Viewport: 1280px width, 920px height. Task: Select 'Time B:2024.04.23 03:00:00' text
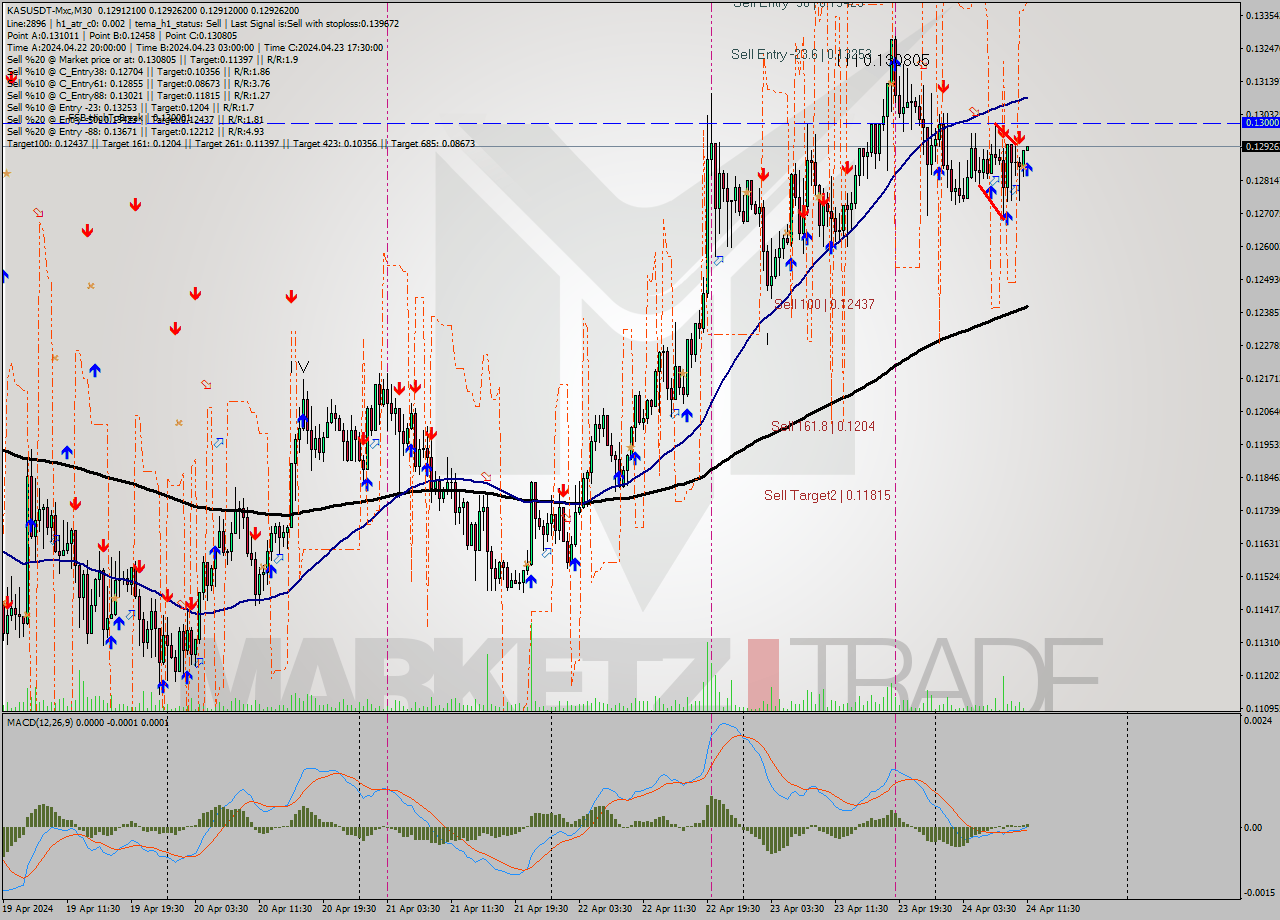(x=193, y=47)
